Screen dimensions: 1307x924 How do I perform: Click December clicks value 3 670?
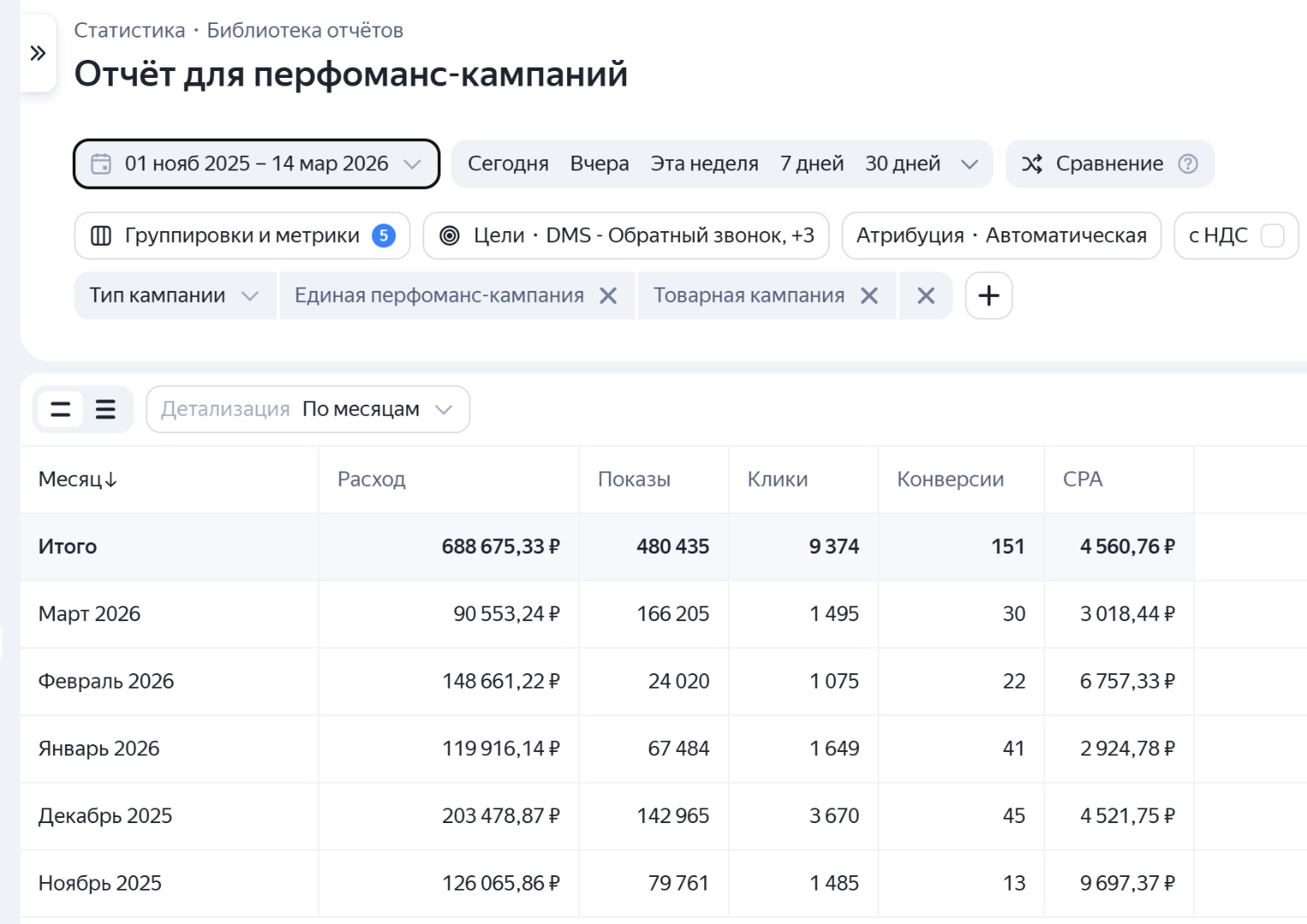point(834,816)
